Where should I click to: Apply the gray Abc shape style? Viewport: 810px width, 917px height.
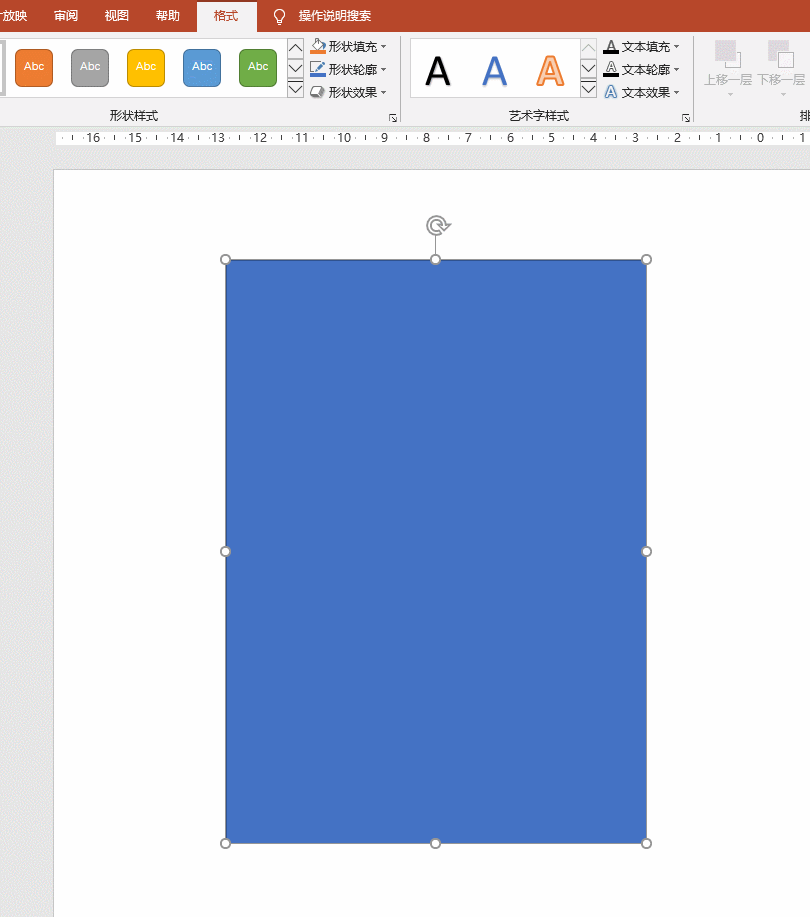pos(90,67)
